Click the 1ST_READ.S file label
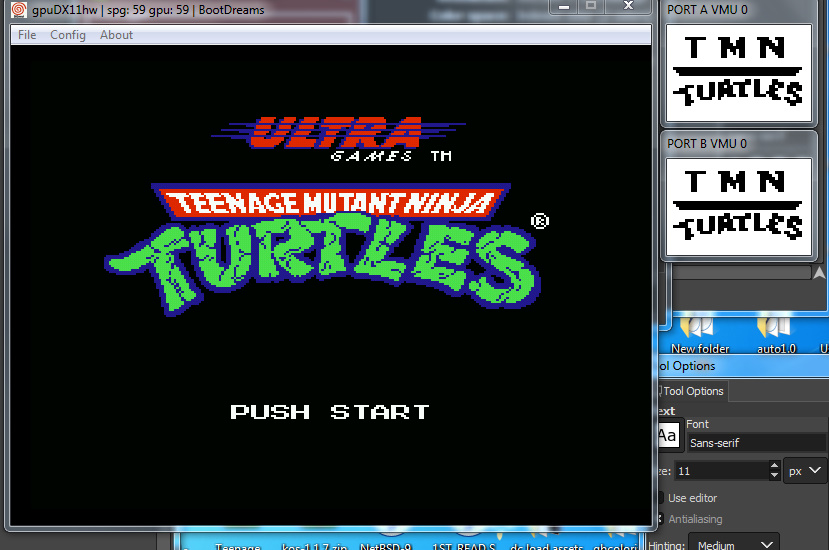Image resolution: width=829 pixels, height=550 pixels. pos(464,546)
